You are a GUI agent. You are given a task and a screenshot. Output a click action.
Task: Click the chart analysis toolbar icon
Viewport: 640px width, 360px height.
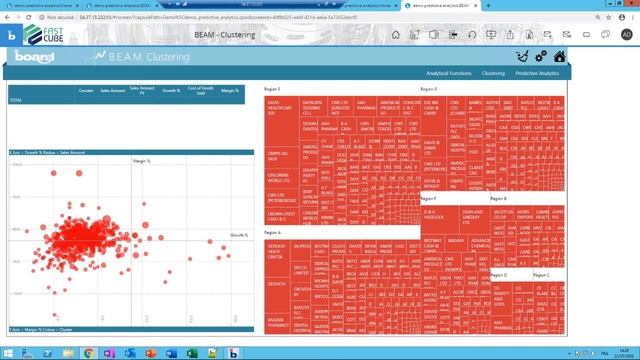[414, 35]
